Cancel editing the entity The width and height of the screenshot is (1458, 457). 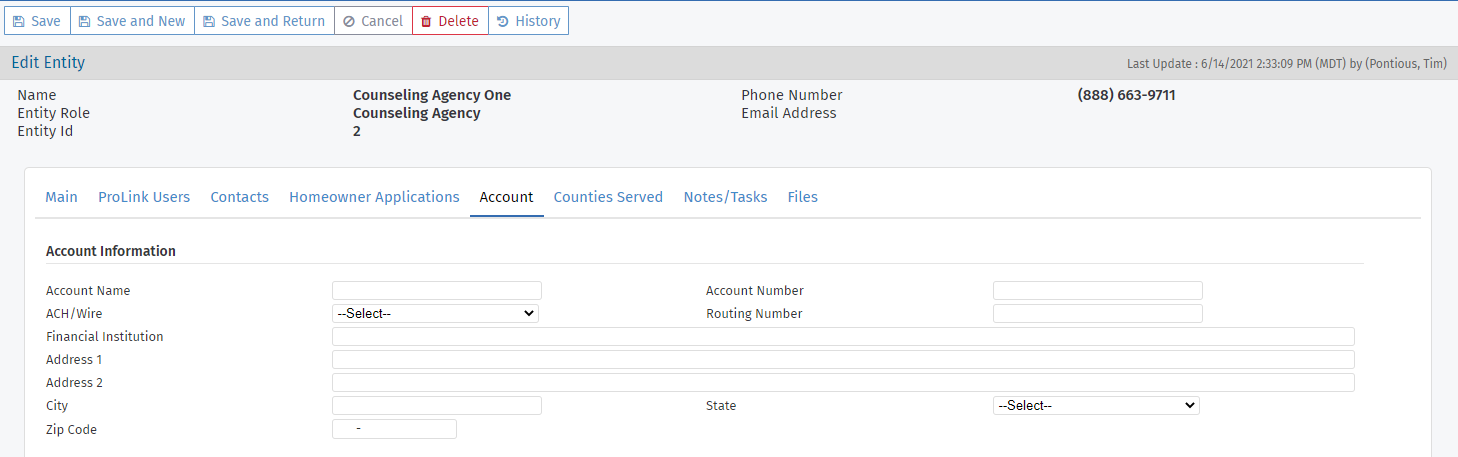pyautogui.click(x=373, y=21)
